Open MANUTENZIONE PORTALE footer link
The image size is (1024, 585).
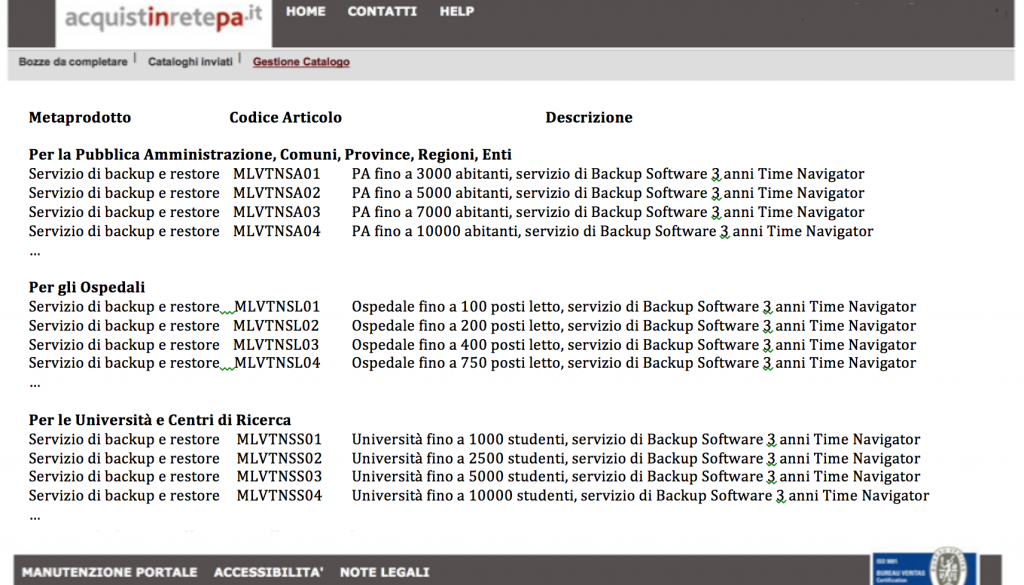pyautogui.click(x=110, y=572)
